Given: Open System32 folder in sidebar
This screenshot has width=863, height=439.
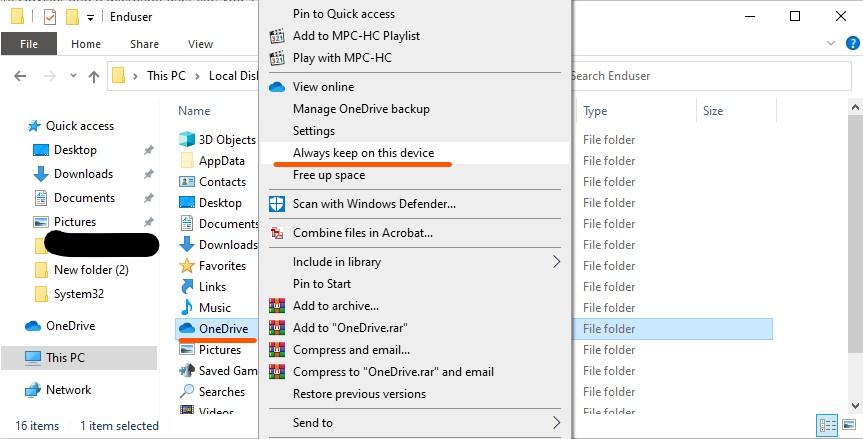Looking at the screenshot, I should 79,294.
